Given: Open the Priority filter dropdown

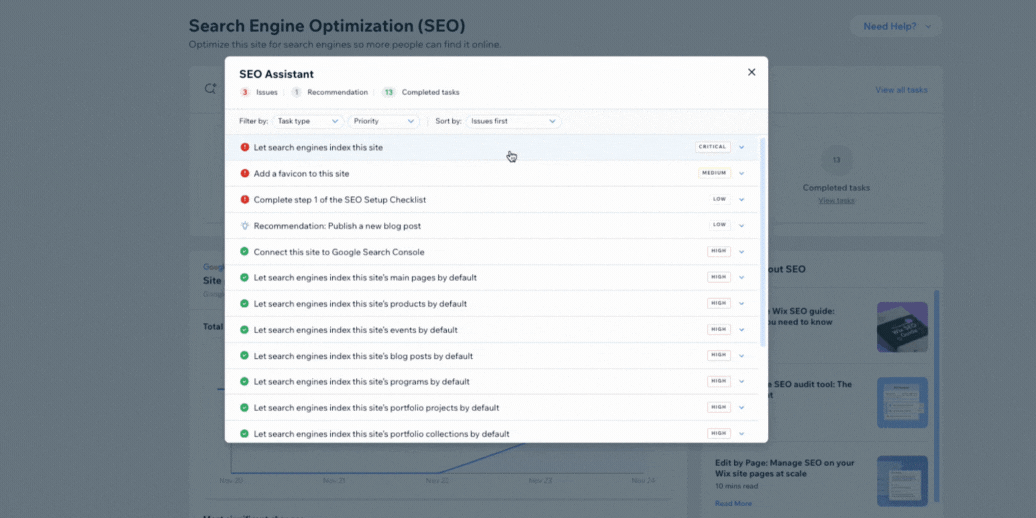Looking at the screenshot, I should click(x=383, y=122).
